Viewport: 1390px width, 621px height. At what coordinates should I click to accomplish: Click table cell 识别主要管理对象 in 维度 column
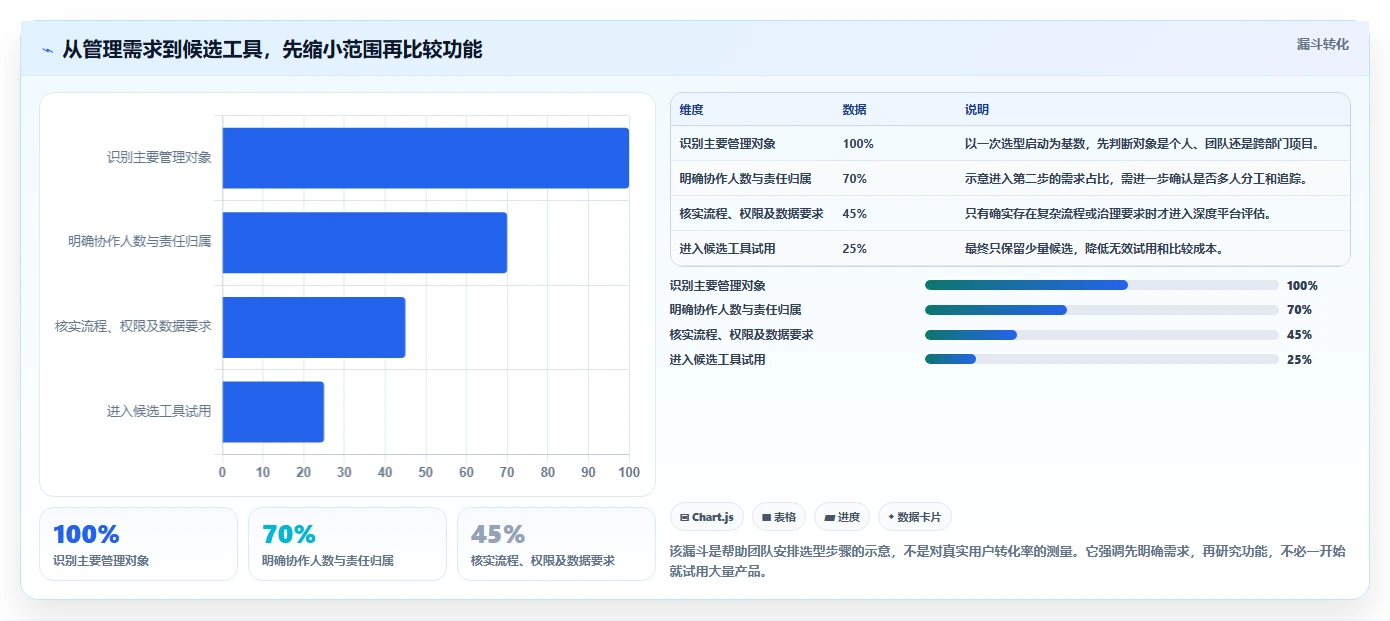tap(728, 144)
